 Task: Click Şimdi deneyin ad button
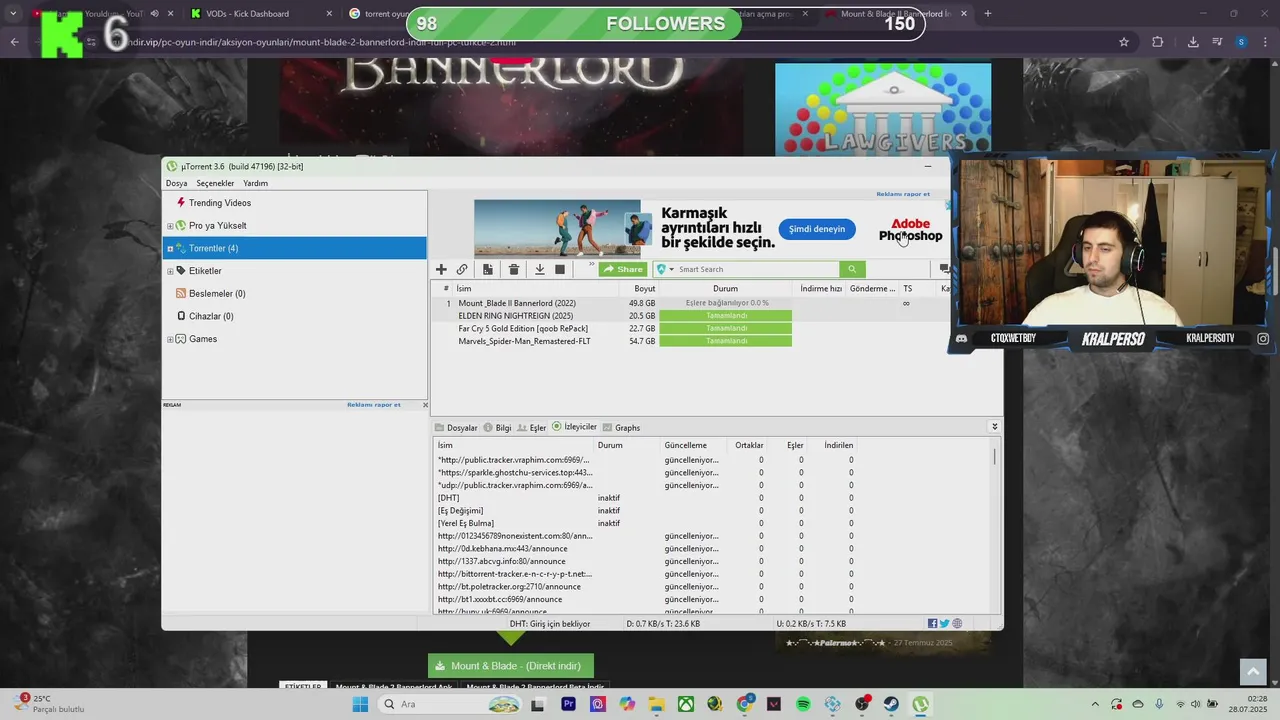(x=817, y=229)
